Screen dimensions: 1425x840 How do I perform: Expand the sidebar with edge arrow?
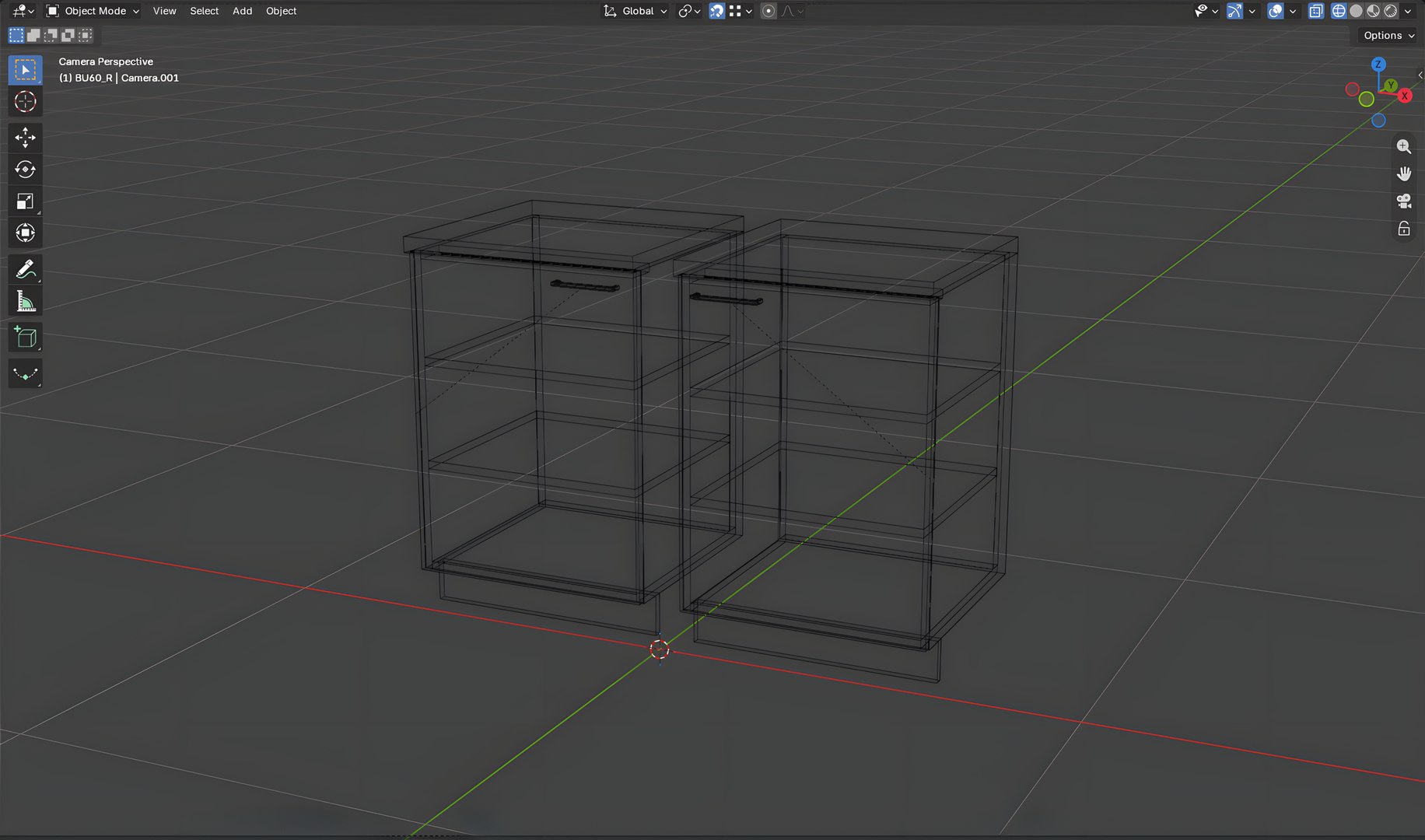(x=1420, y=75)
